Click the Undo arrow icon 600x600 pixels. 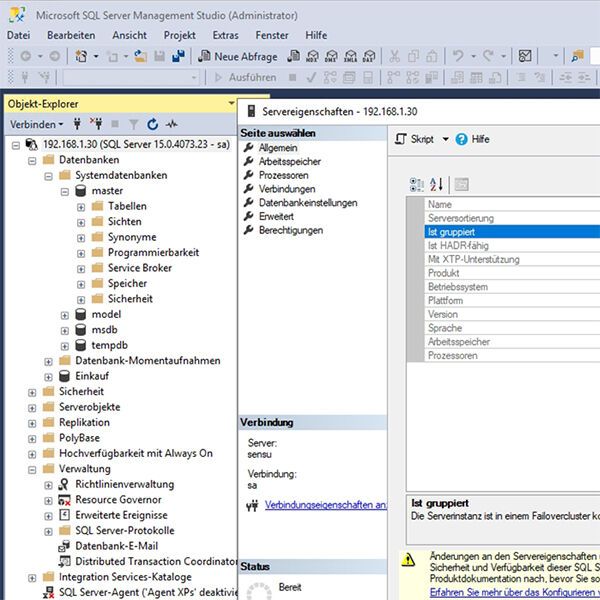[x=458, y=56]
